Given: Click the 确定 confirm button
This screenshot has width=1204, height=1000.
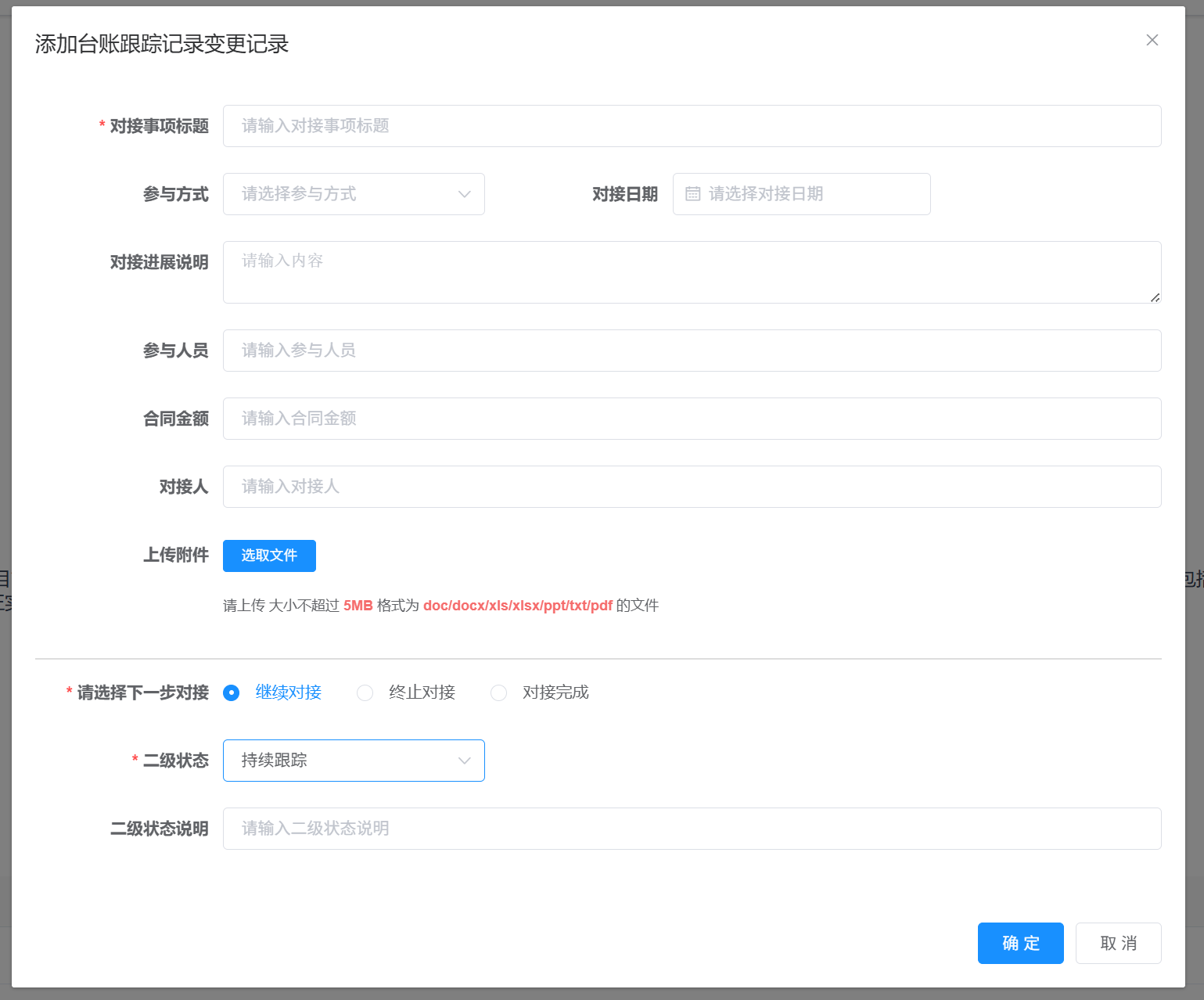Looking at the screenshot, I should [x=1020, y=943].
